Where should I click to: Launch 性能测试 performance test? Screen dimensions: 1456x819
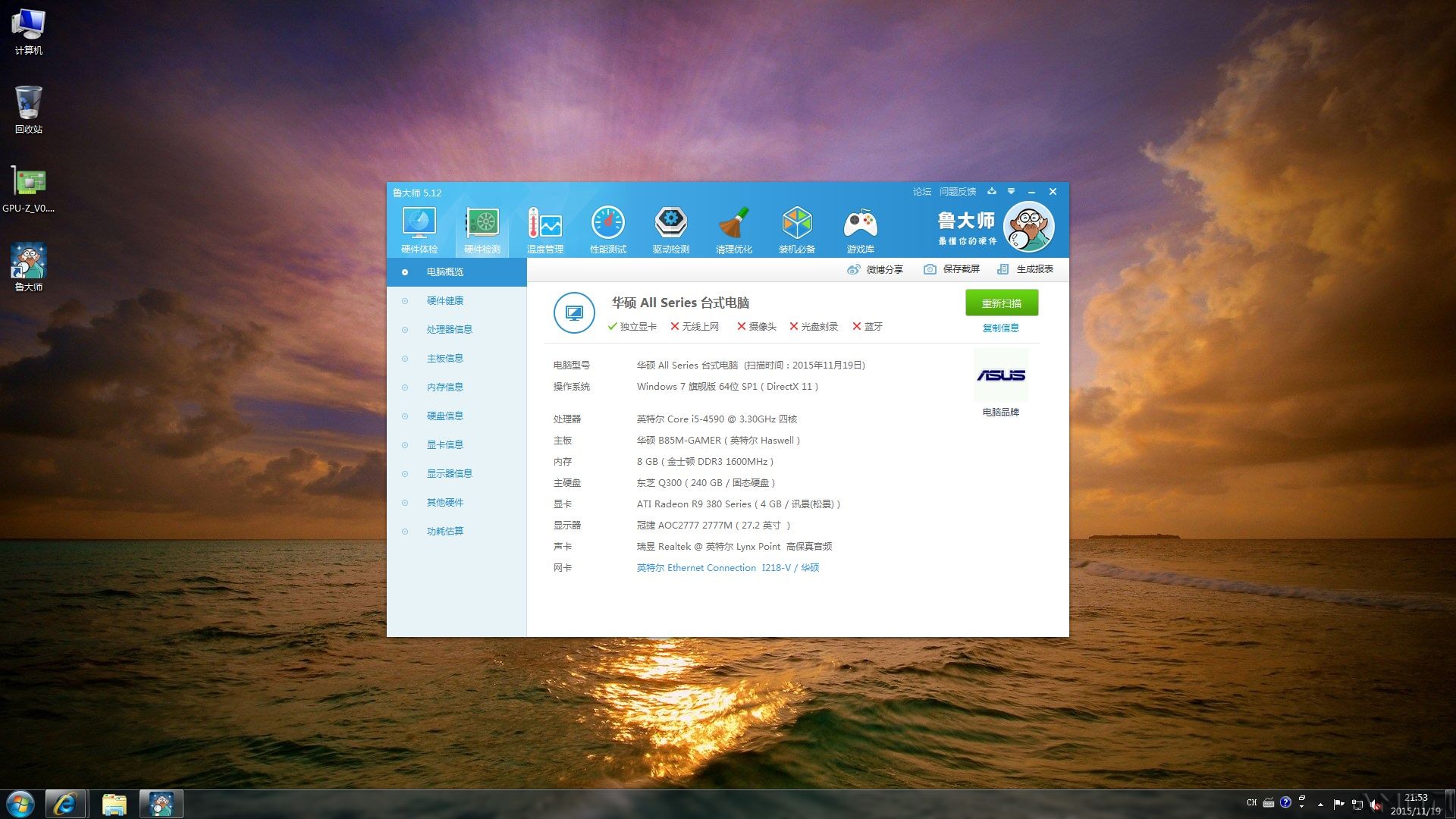tap(608, 230)
